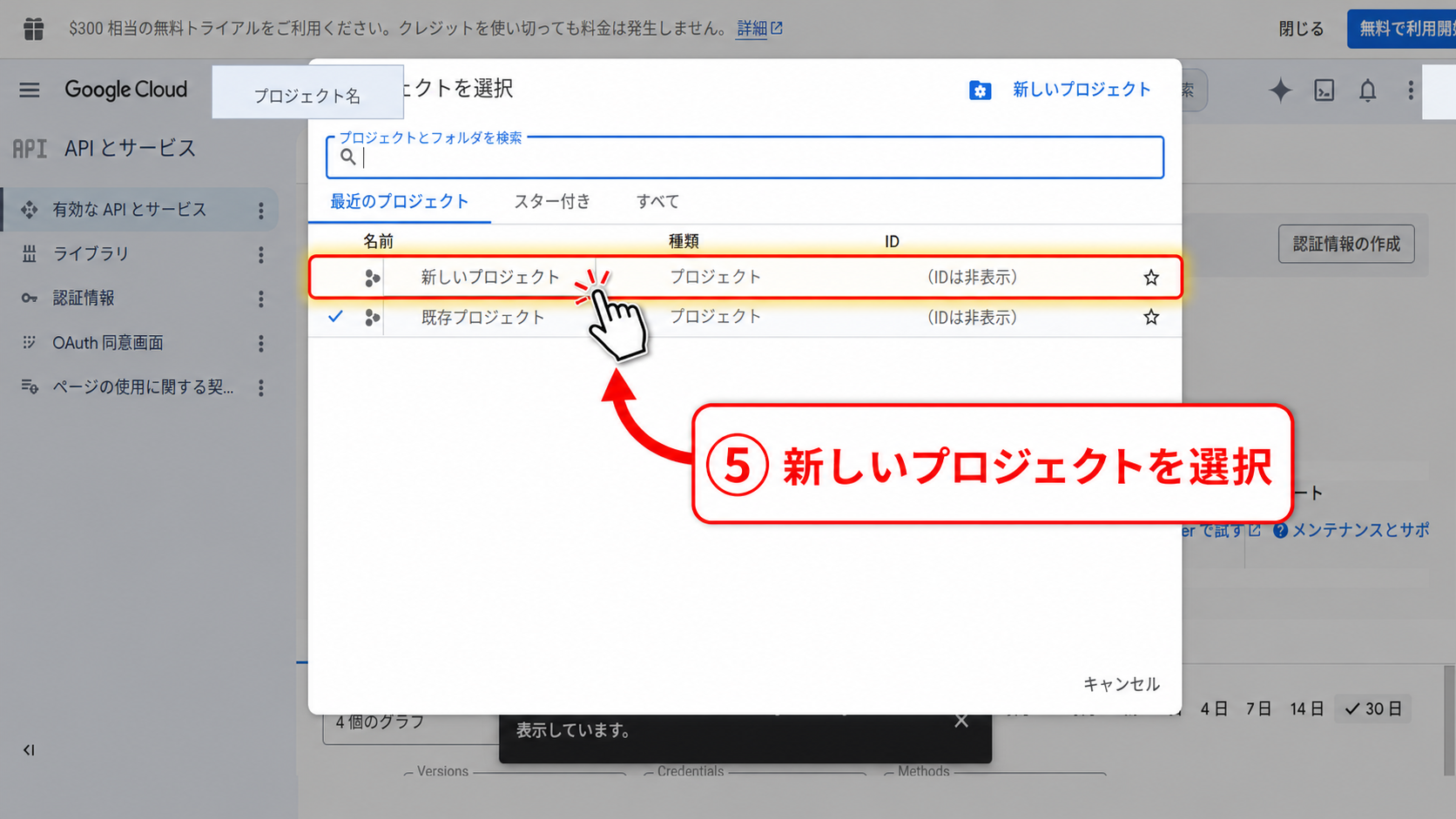Viewport: 1456px width, 819px height.
Task: Select the 新しいプロジェクト row name
Action: click(490, 278)
